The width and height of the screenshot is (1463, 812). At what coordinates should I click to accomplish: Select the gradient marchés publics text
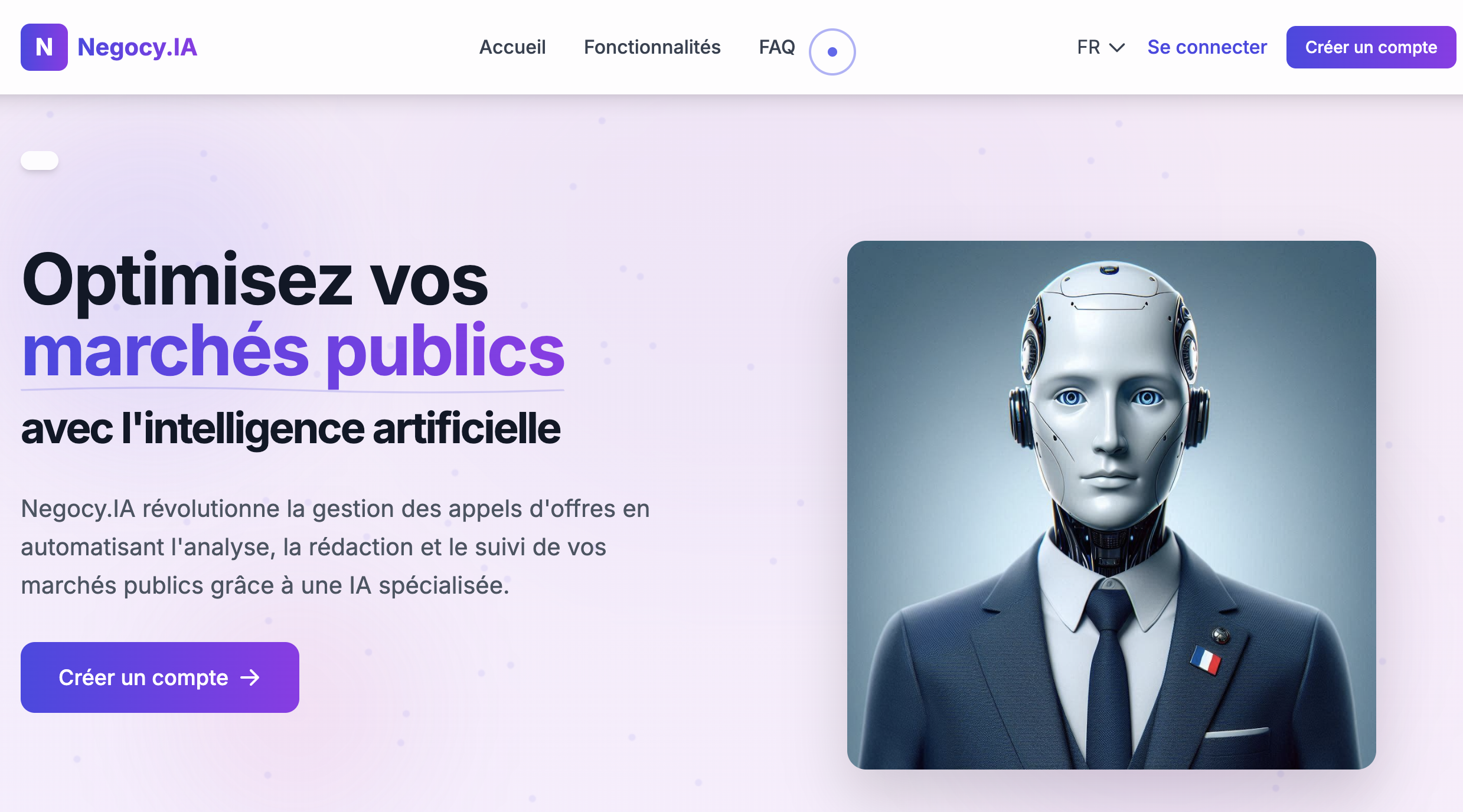click(293, 352)
